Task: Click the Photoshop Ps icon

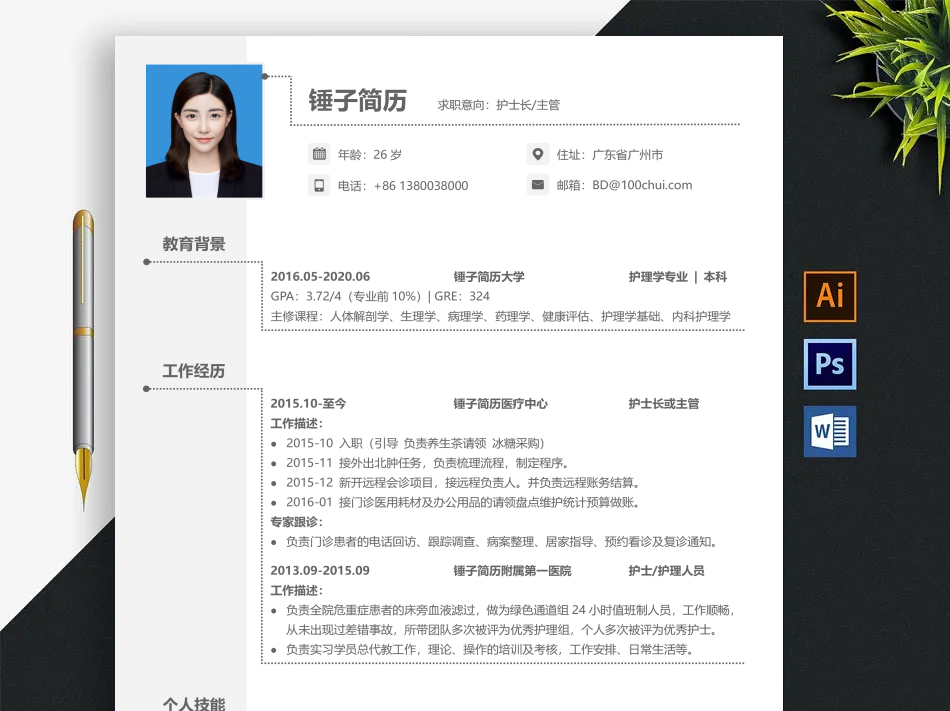Action: click(829, 364)
